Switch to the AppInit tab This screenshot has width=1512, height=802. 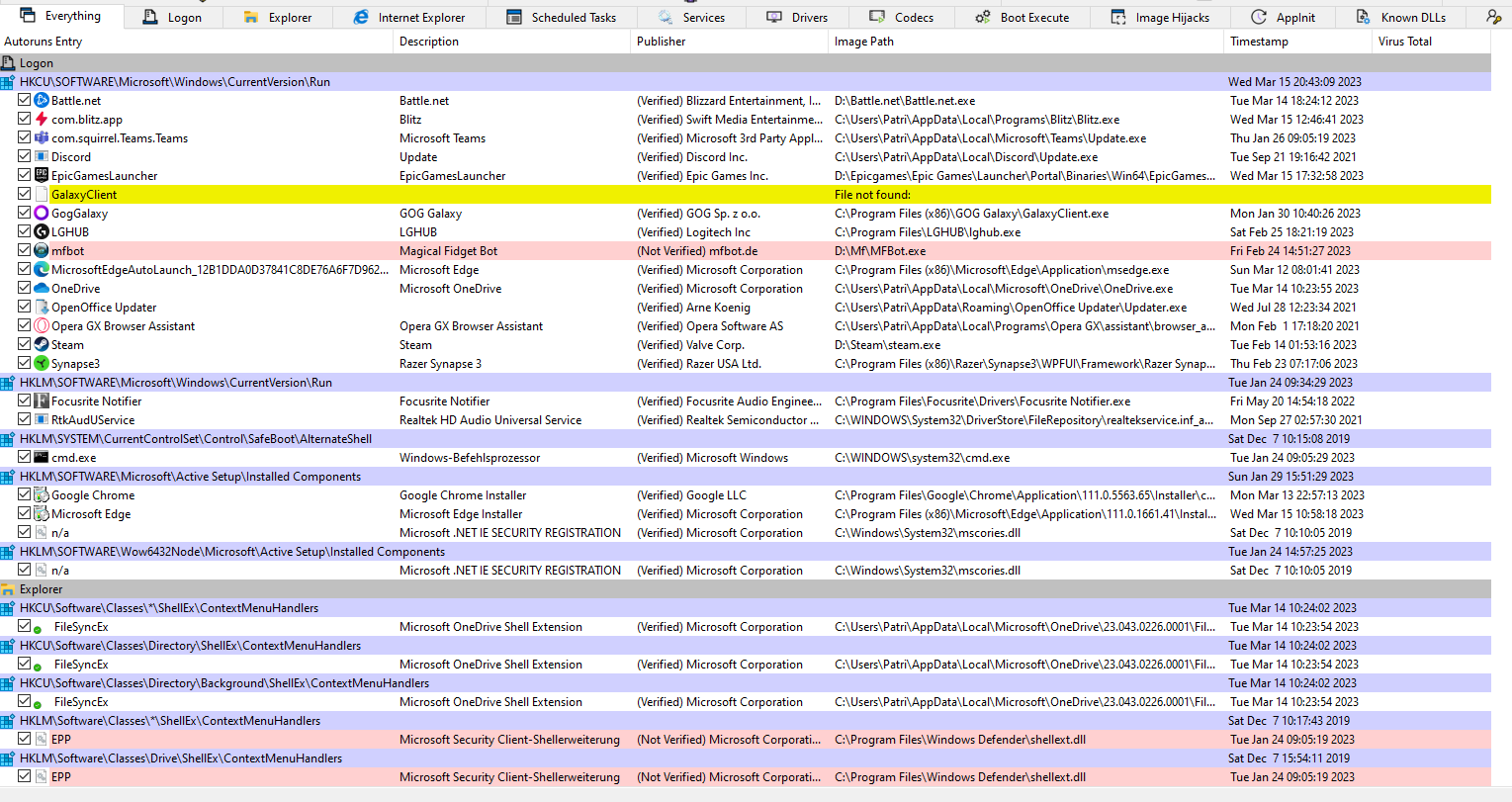pos(1283,17)
